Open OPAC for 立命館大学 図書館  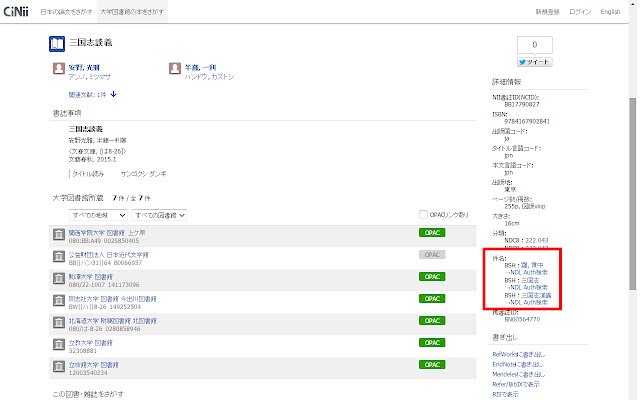432,365
